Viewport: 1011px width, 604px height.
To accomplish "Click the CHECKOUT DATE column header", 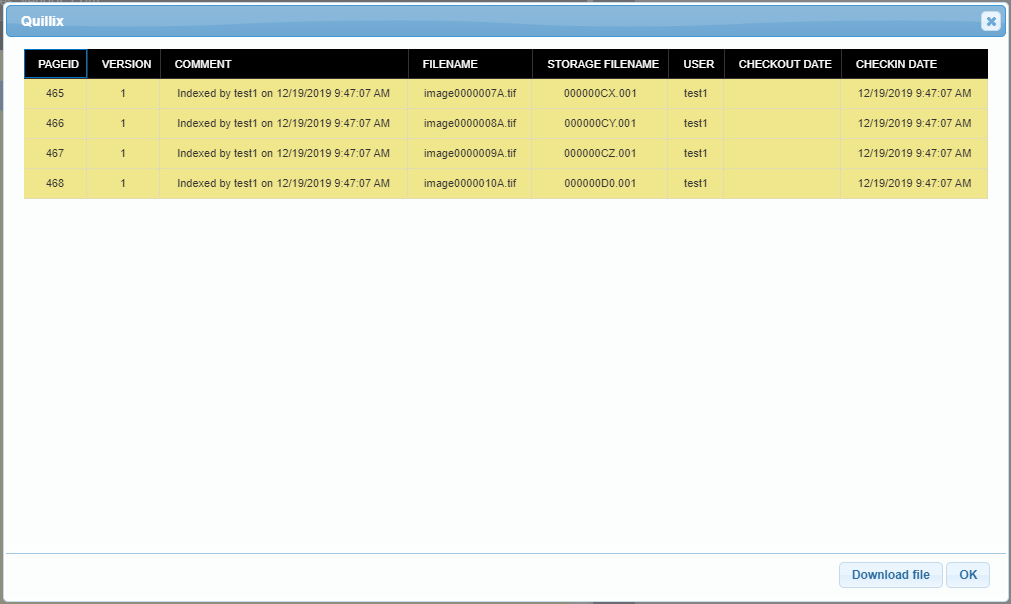I will click(784, 64).
